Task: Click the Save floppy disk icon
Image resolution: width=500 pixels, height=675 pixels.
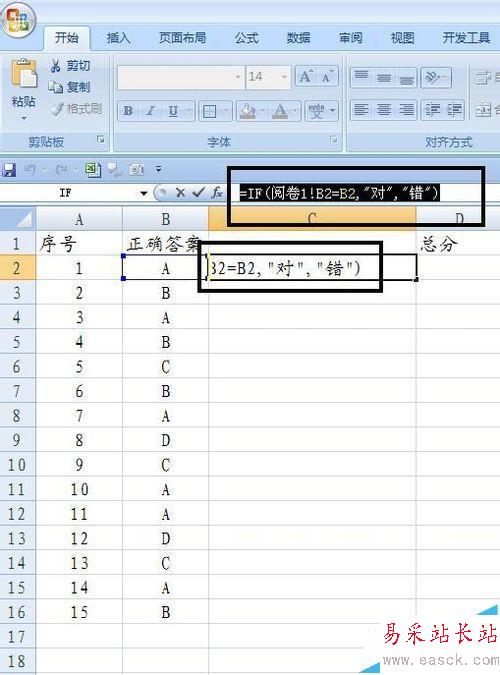Action: [9, 170]
